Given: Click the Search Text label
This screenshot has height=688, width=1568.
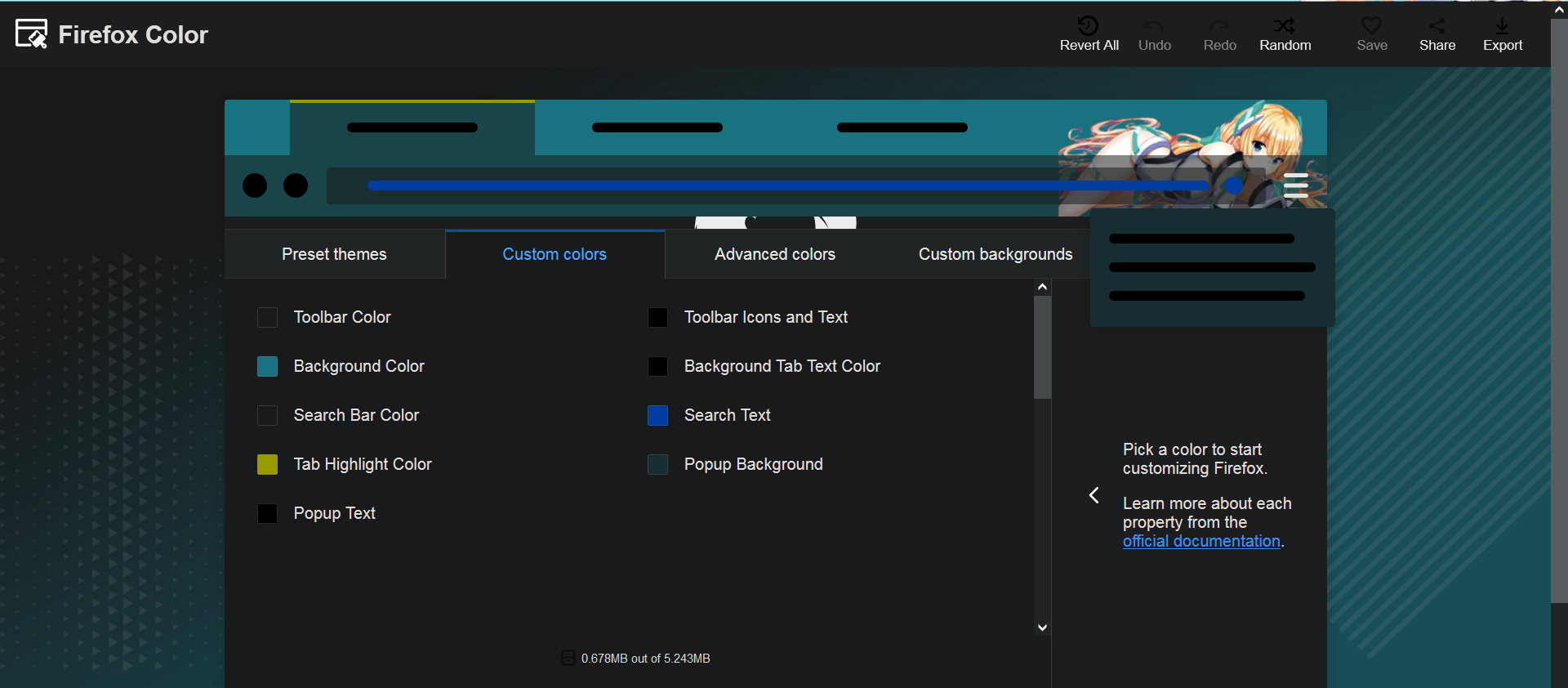Looking at the screenshot, I should pos(728,415).
